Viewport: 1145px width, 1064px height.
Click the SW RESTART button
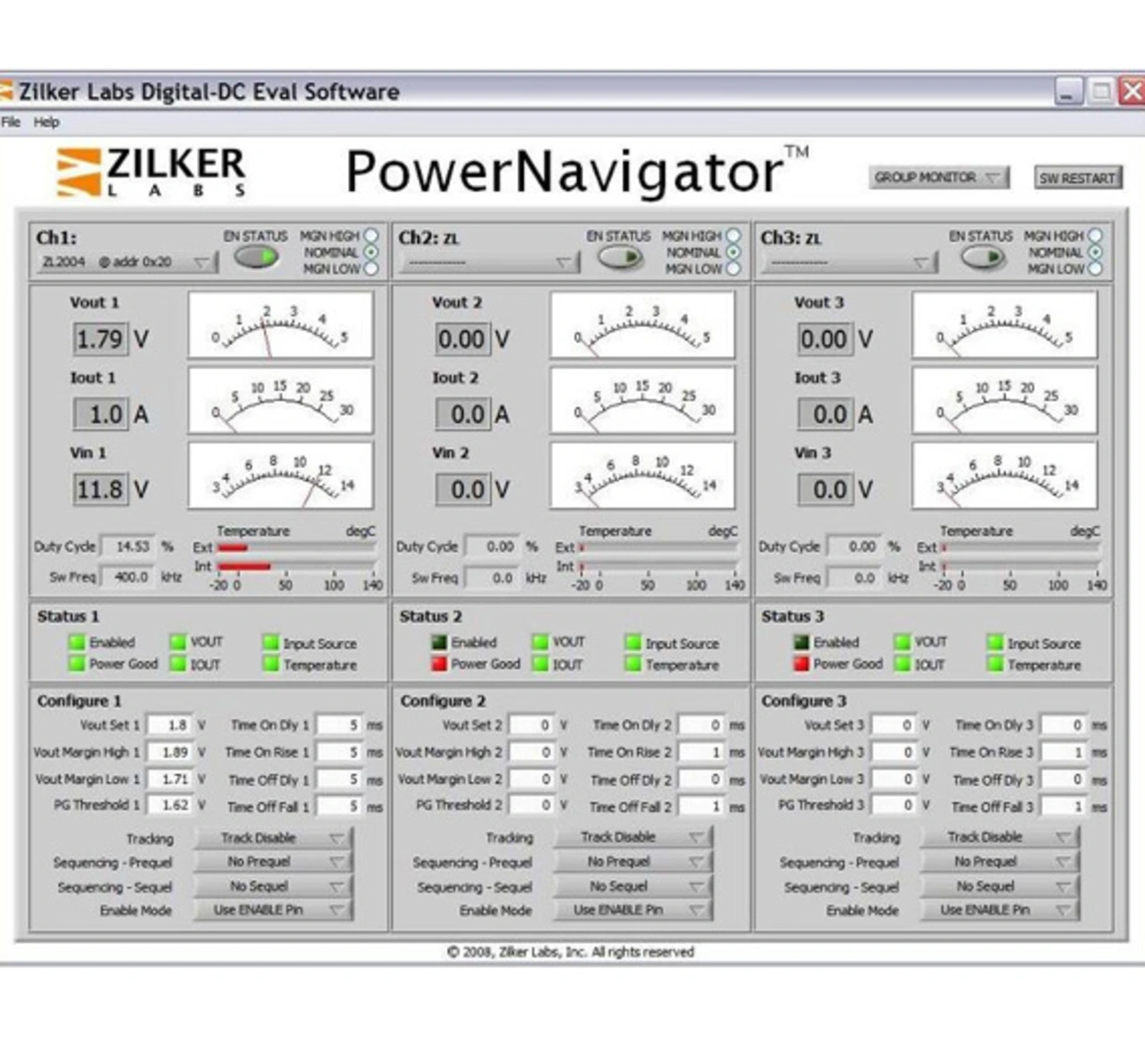[x=1077, y=177]
